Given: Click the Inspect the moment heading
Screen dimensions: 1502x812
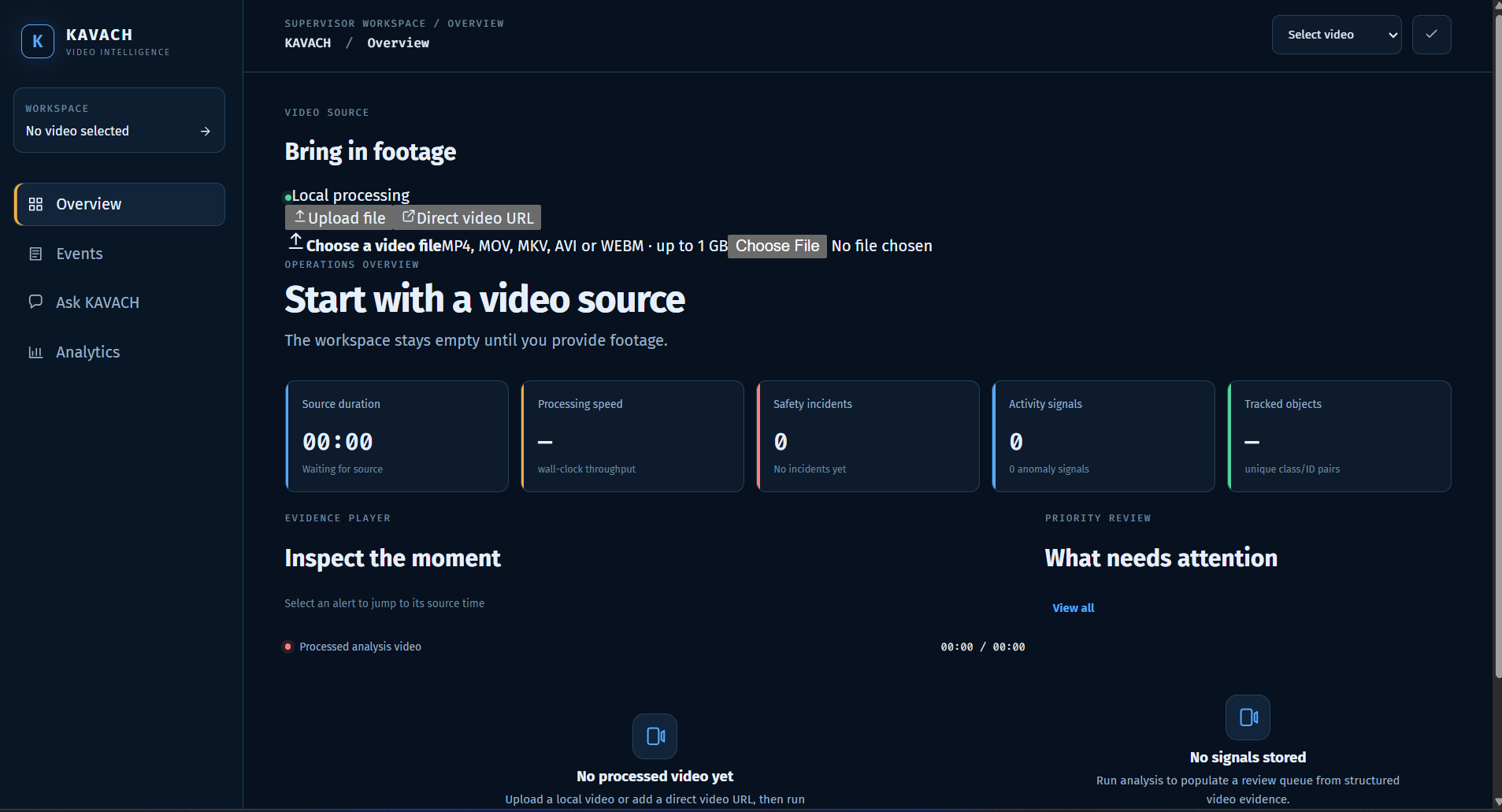Looking at the screenshot, I should 392,558.
